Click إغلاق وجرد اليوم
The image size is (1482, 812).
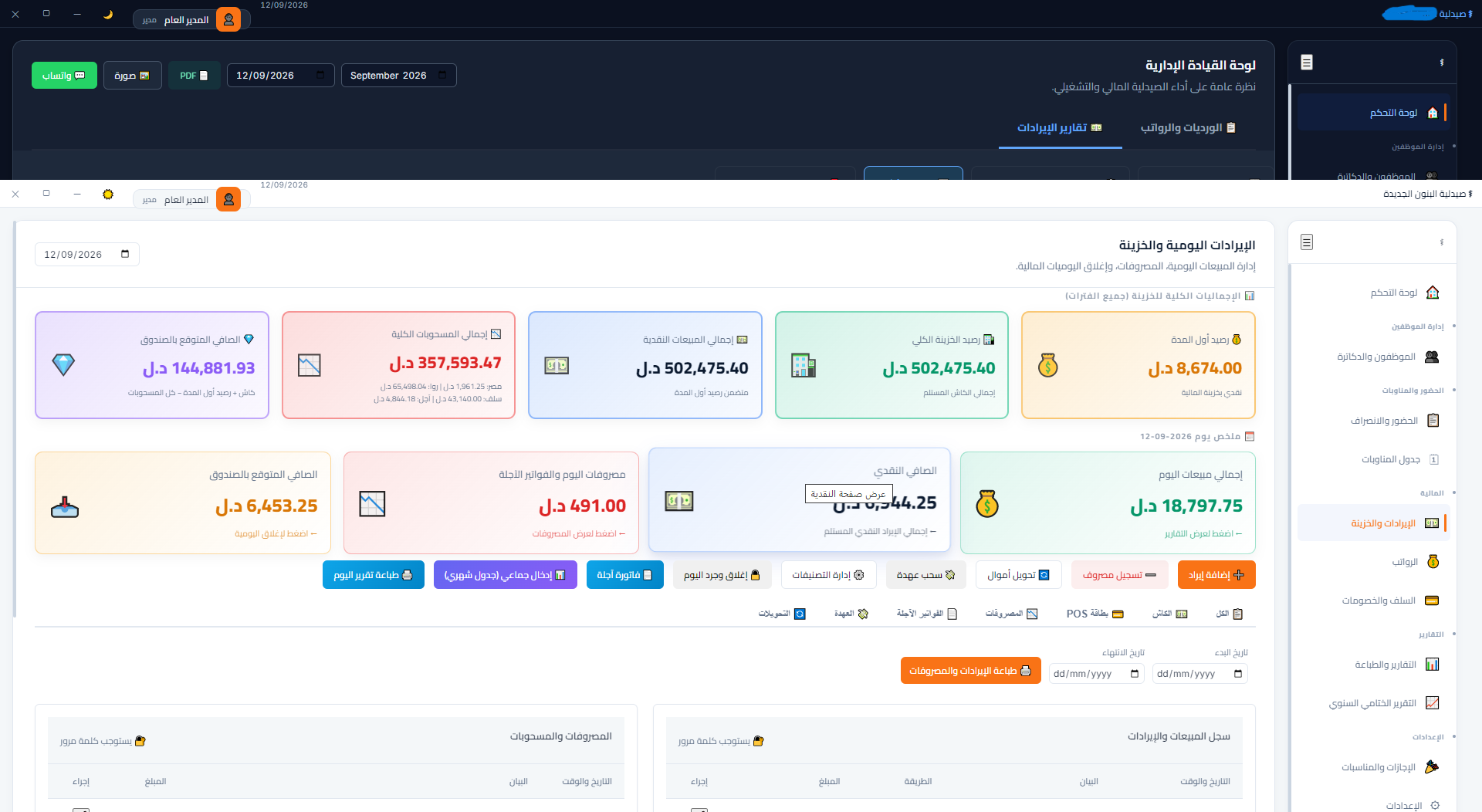[722, 575]
